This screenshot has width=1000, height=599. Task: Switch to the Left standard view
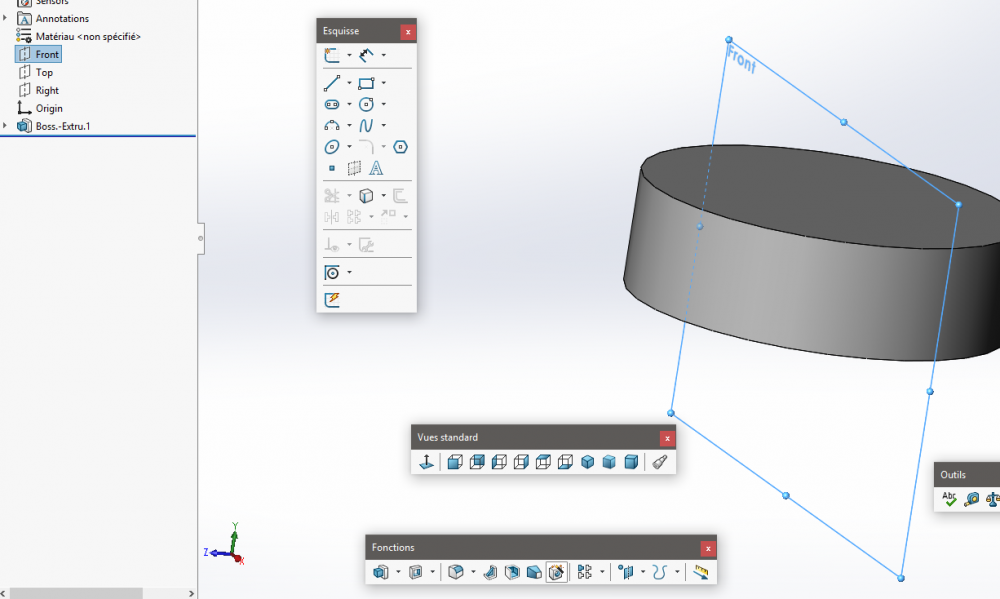point(499,462)
